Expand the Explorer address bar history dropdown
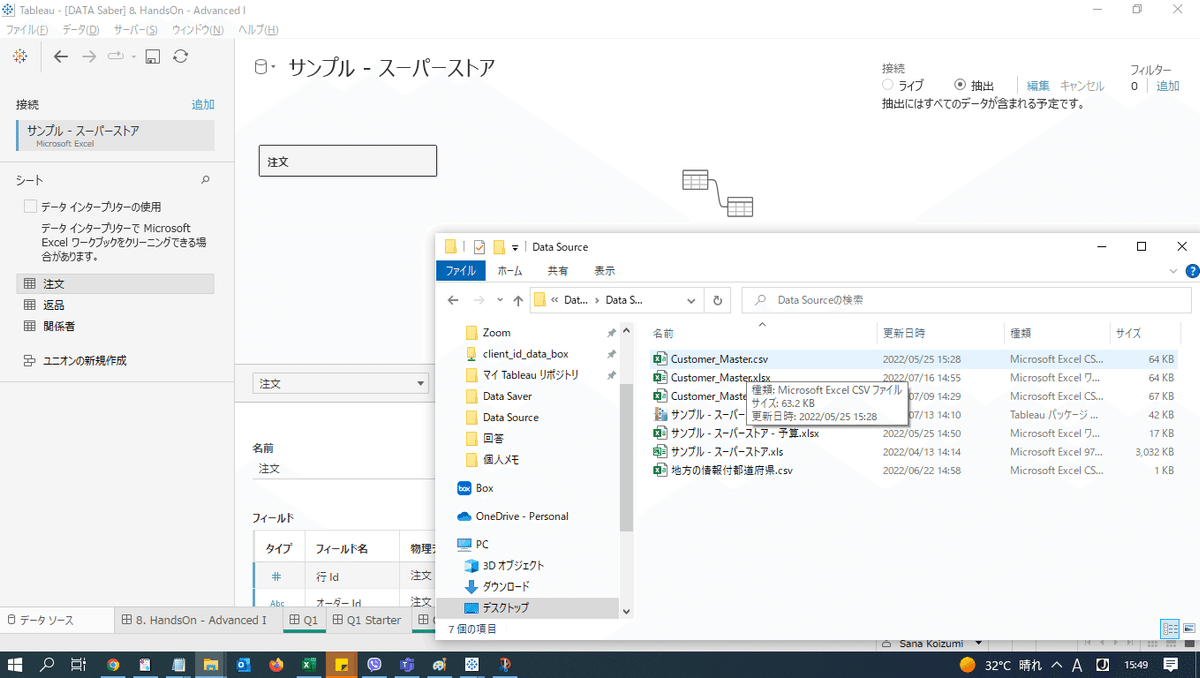The image size is (1200, 678). [x=691, y=300]
